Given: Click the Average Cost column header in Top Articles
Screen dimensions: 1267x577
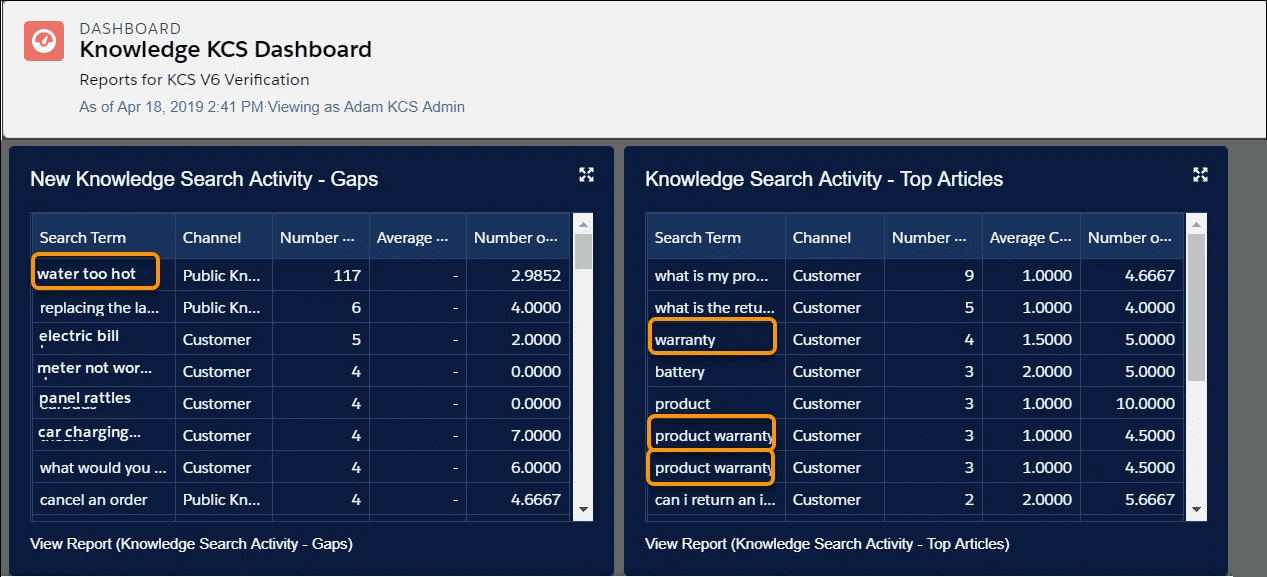Looking at the screenshot, I should pos(1031,237).
